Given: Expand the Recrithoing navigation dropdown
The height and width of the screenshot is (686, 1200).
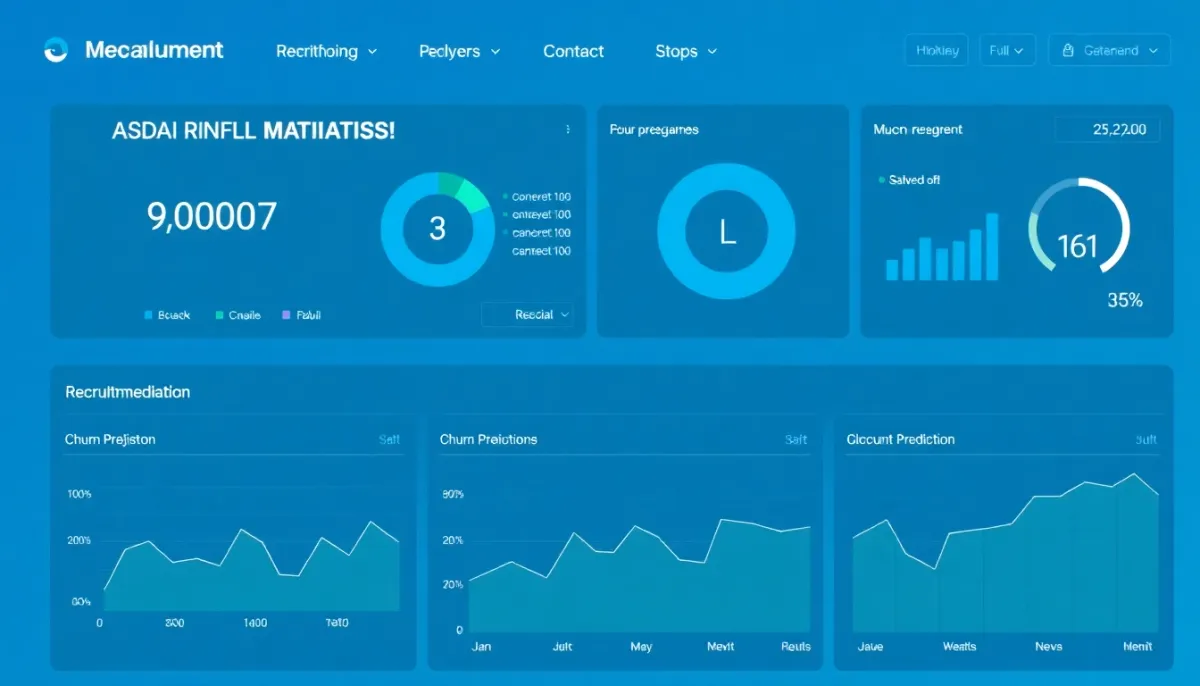Looking at the screenshot, I should click(x=327, y=51).
